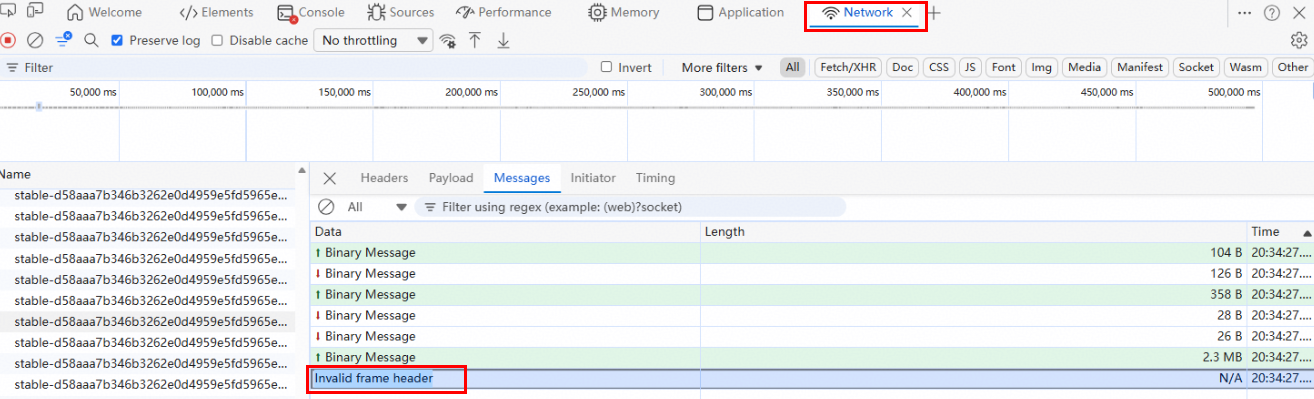
Task: Filter requests by CSS
Action: 938,67
